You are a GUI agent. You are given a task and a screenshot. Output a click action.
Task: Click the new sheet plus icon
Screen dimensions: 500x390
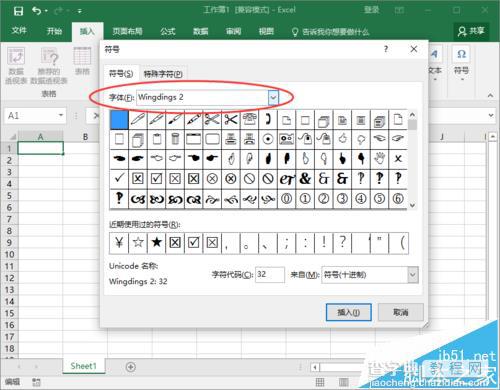(x=131, y=367)
